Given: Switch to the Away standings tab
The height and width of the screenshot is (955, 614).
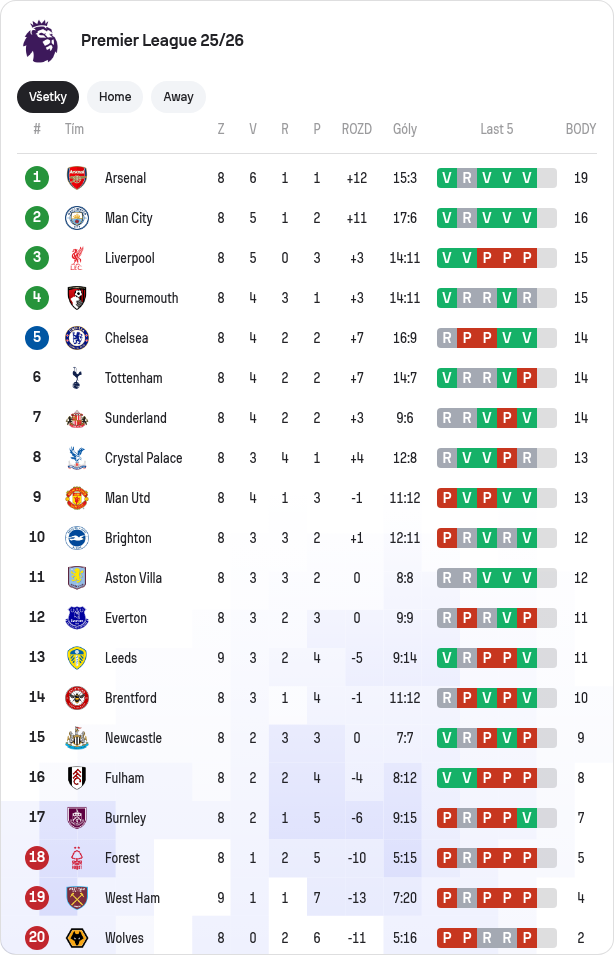Looking at the screenshot, I should 178,97.
